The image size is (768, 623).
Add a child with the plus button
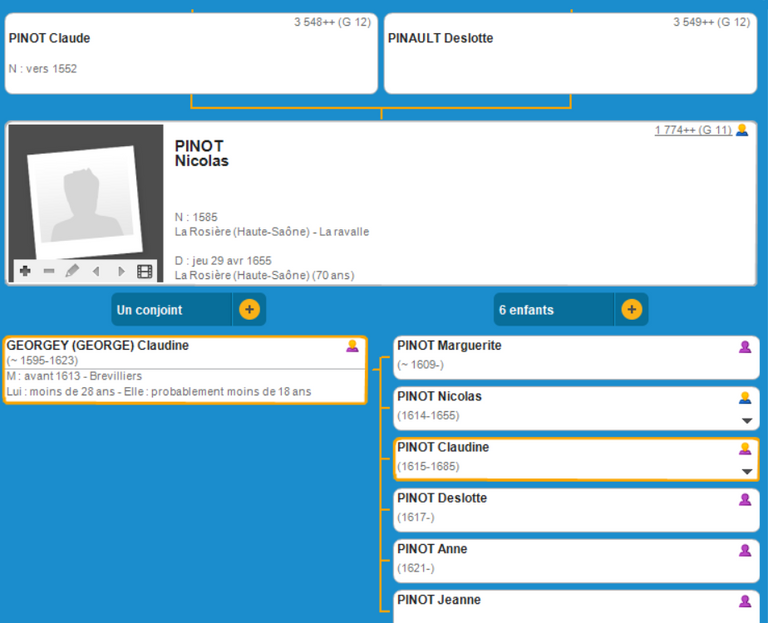point(631,310)
